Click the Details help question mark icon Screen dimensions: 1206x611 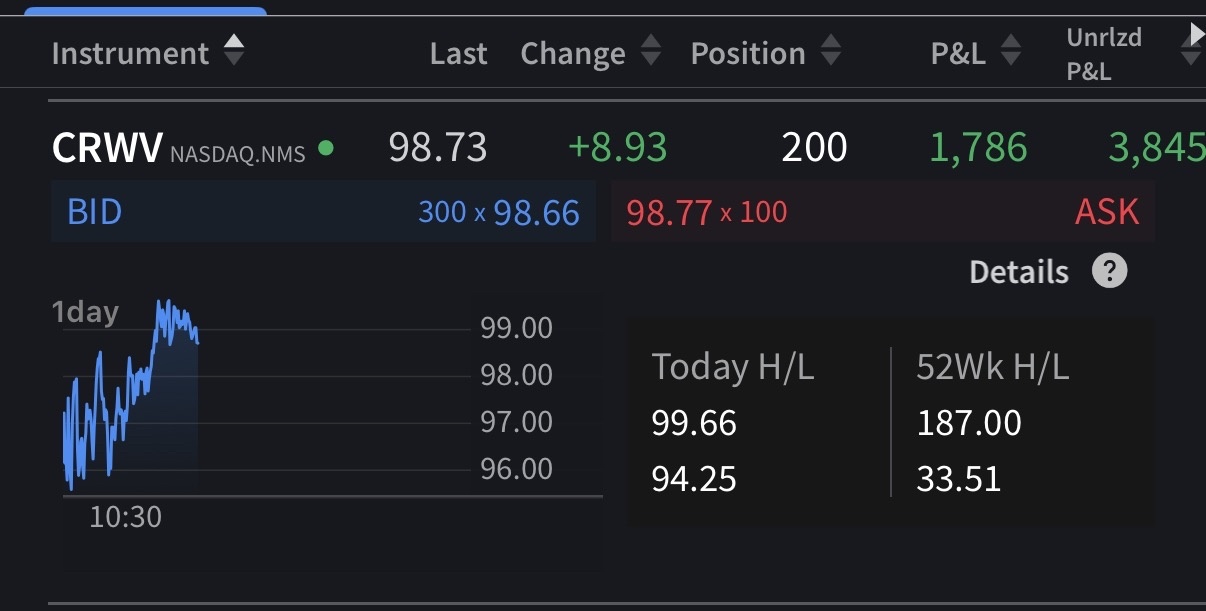tap(1109, 271)
